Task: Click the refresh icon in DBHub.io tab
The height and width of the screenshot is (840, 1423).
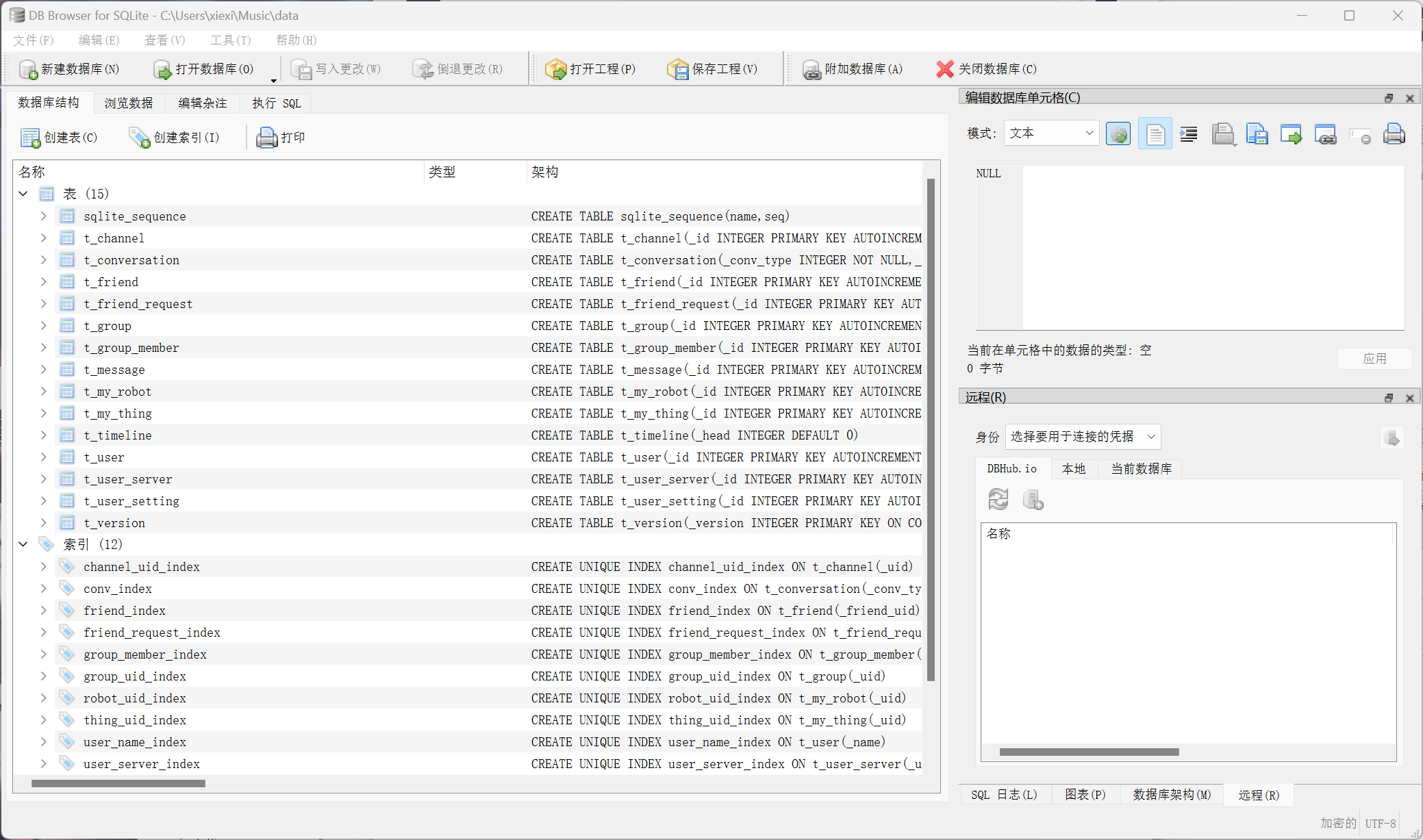Action: pos(998,499)
